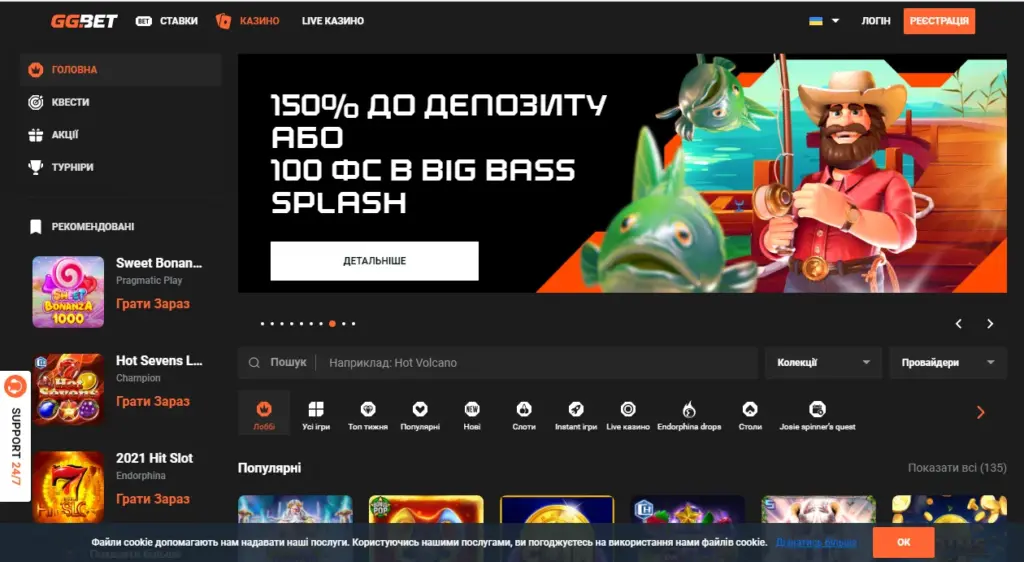Open the Sweet Bonanza 1000 thumbnail
Image resolution: width=1024 pixels, height=562 pixels.
(x=68, y=292)
